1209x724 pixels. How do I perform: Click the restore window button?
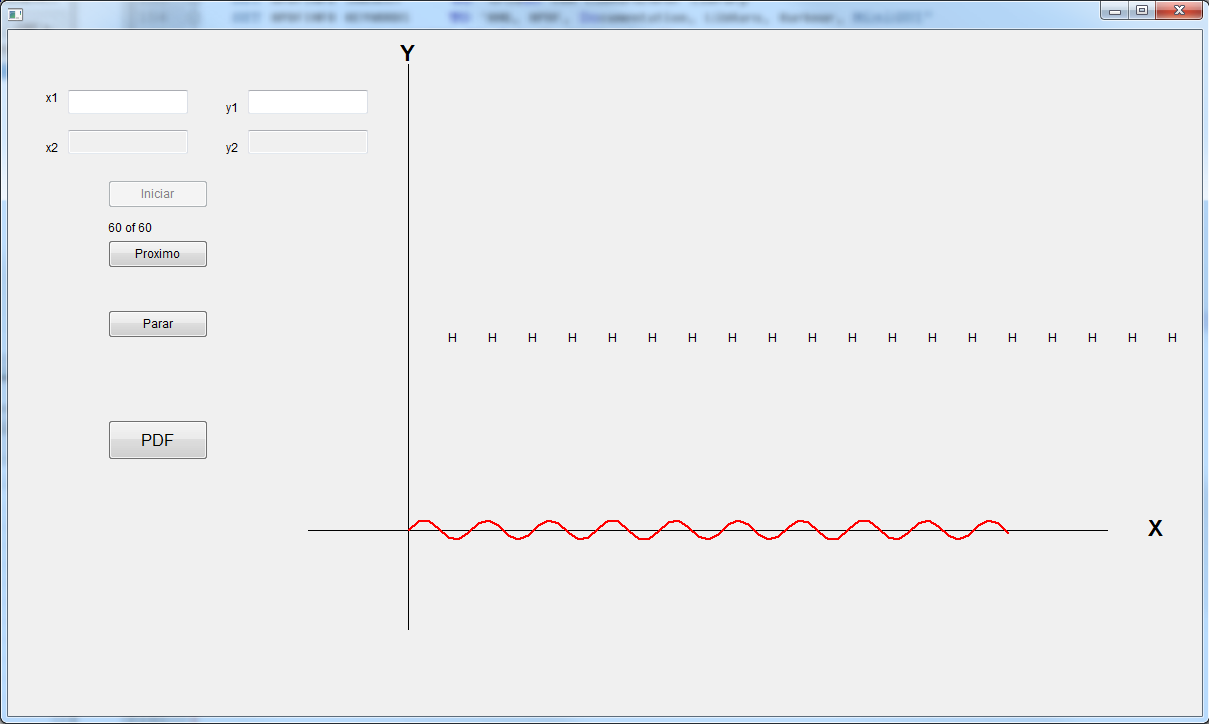1141,11
